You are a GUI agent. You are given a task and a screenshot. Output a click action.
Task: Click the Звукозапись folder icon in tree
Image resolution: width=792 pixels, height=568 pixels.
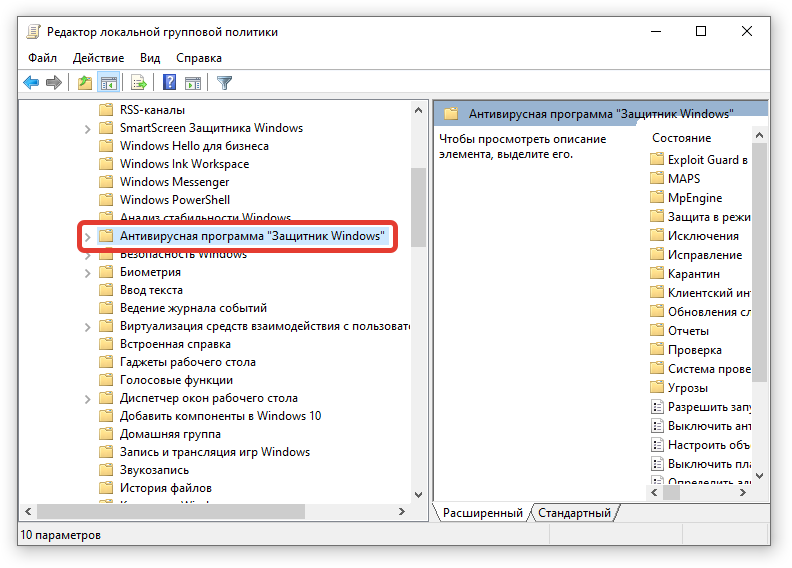[106, 470]
